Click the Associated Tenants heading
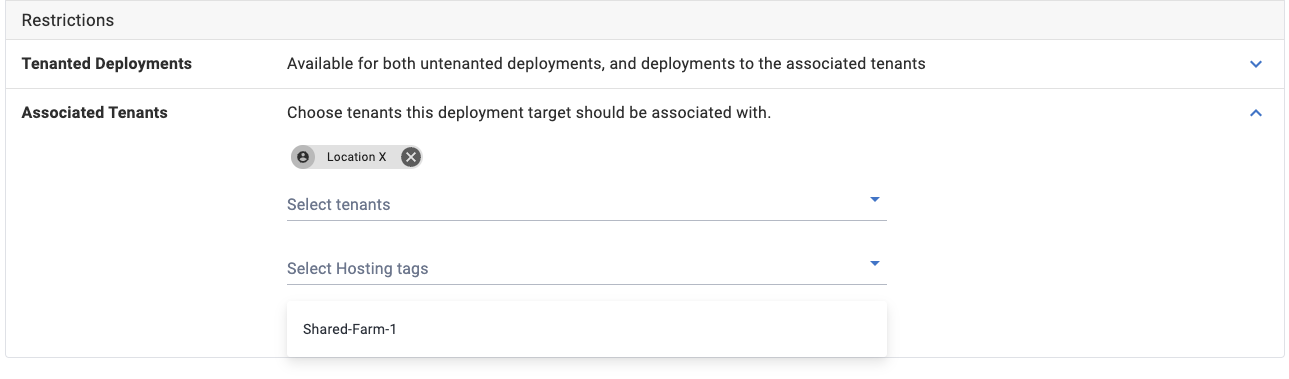This screenshot has height=379, width=1289. click(95, 113)
